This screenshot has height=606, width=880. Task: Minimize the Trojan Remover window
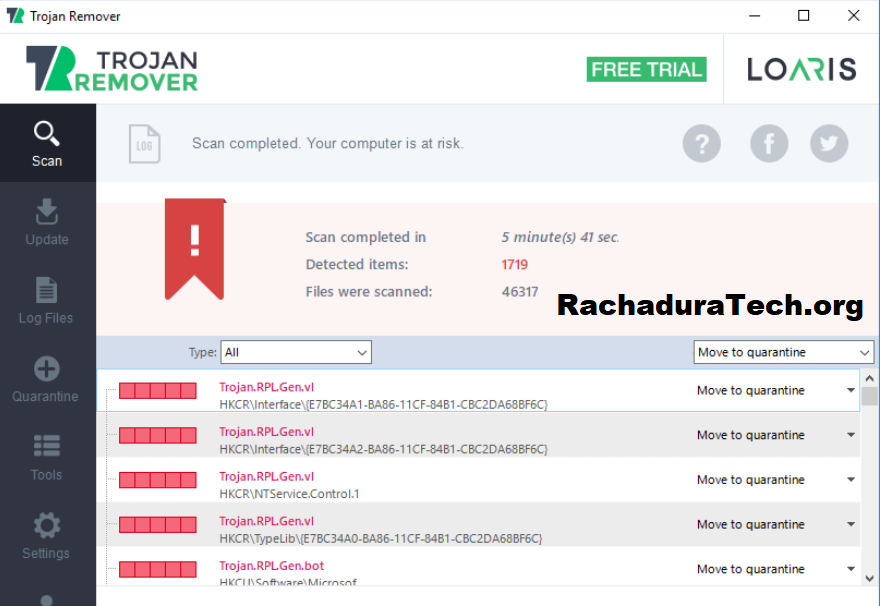pyautogui.click(x=754, y=16)
